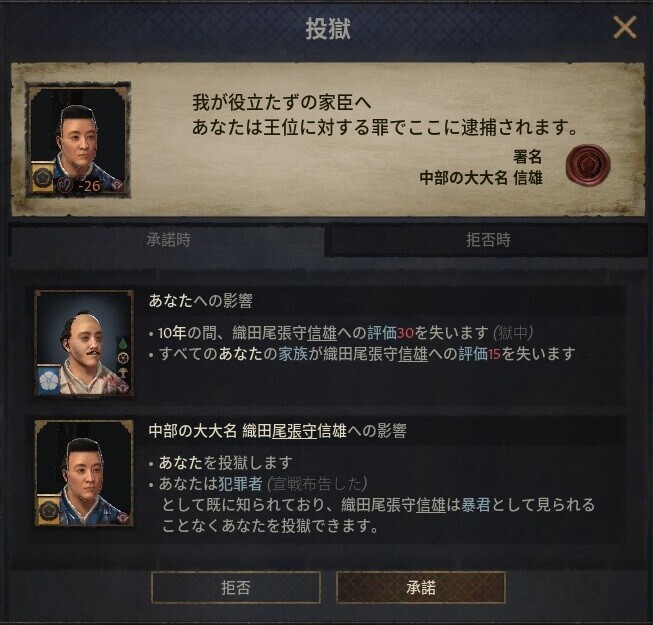Open your character portrait with the mustache
653x625 pixels.
(x=85, y=343)
